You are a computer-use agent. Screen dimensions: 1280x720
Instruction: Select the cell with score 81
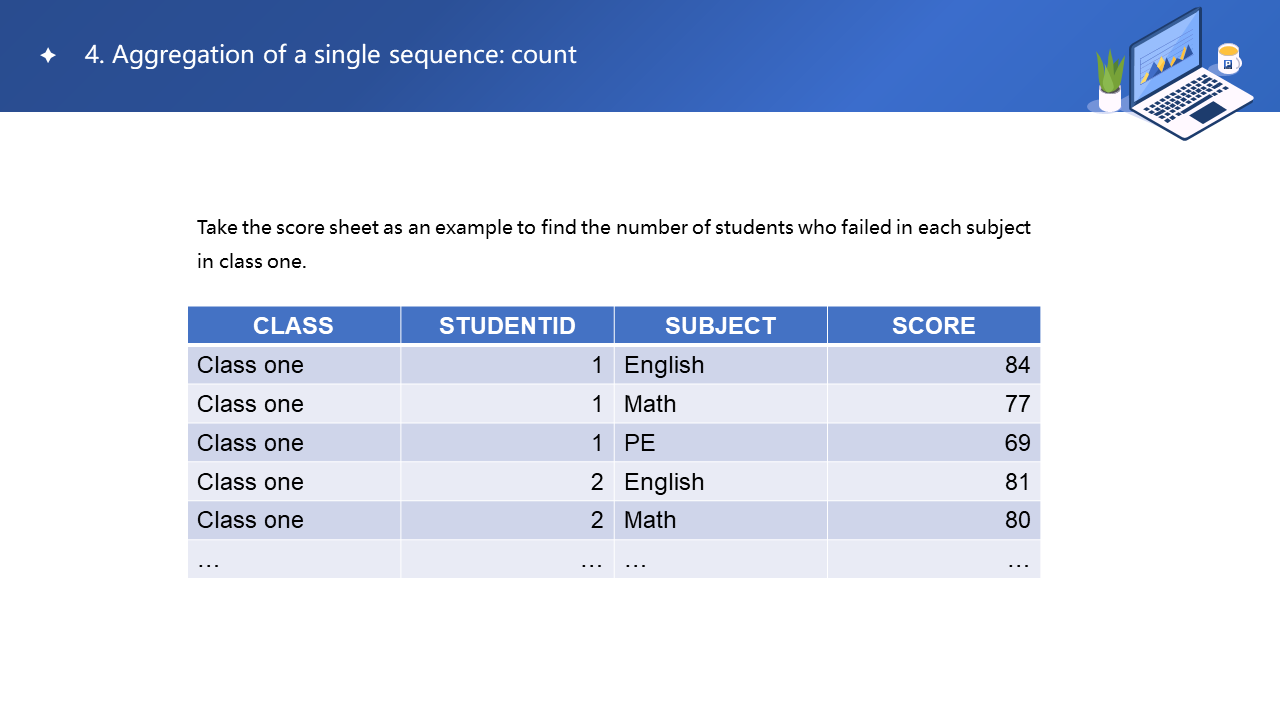(933, 482)
